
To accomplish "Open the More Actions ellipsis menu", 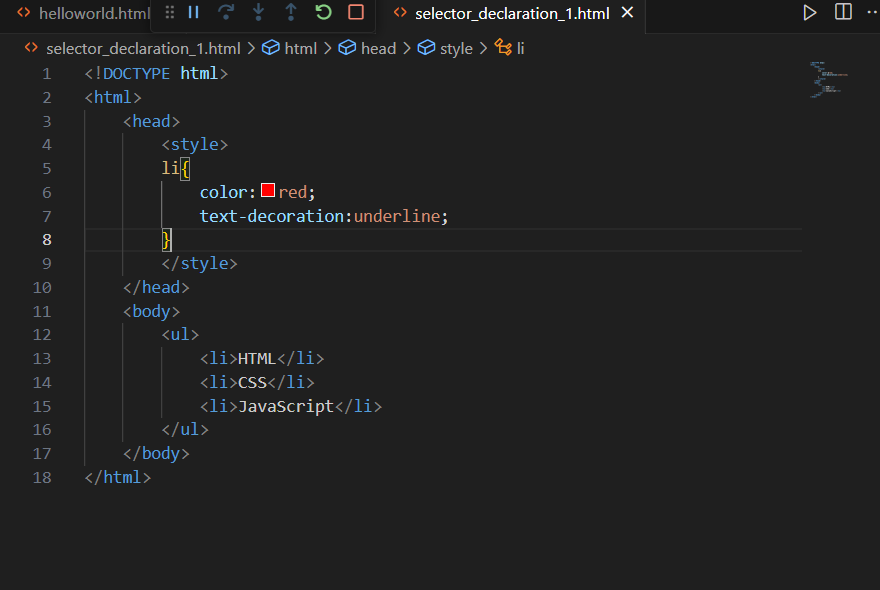I will click(x=873, y=12).
